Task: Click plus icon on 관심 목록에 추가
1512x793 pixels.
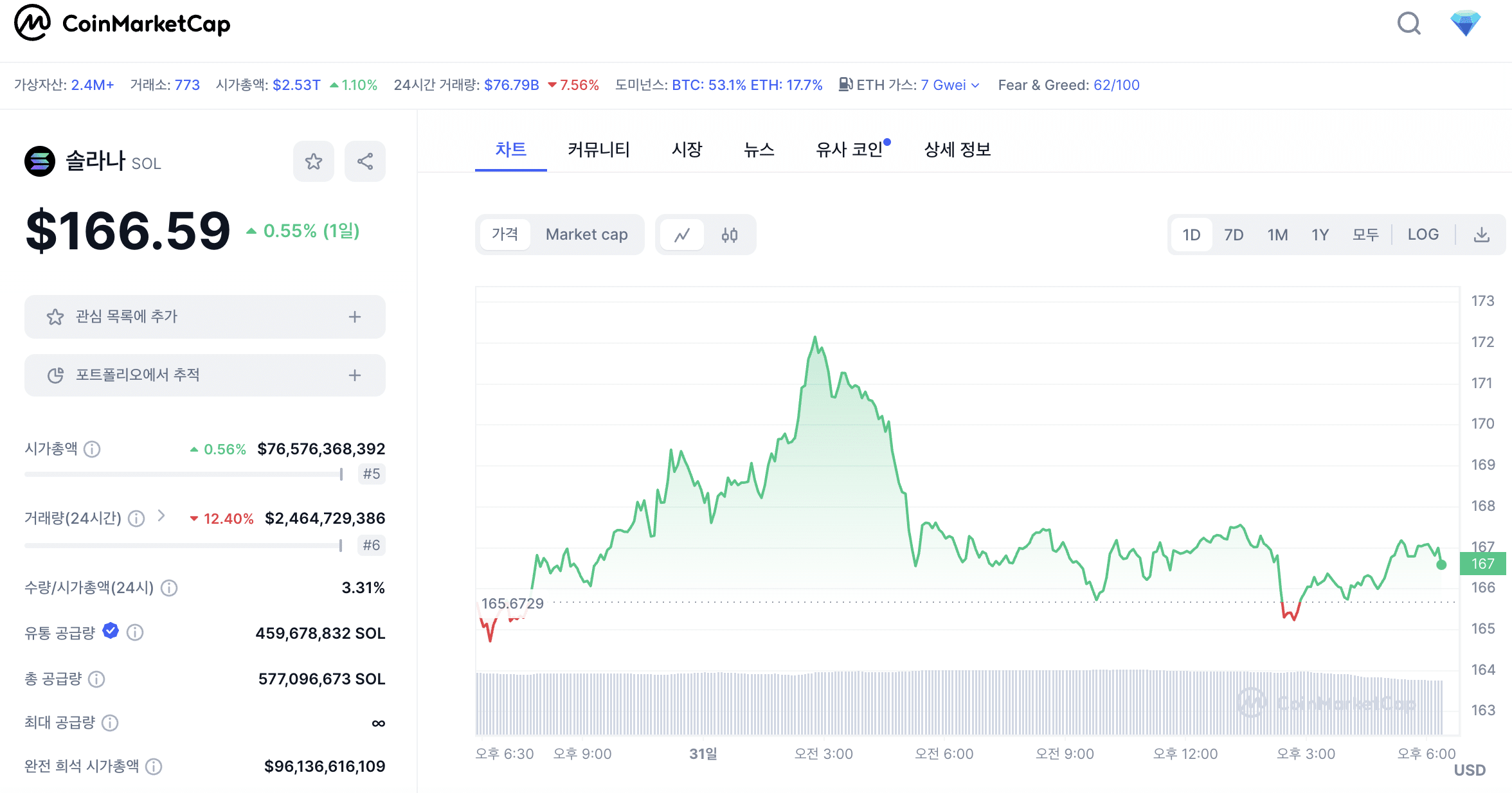Action: (x=355, y=317)
